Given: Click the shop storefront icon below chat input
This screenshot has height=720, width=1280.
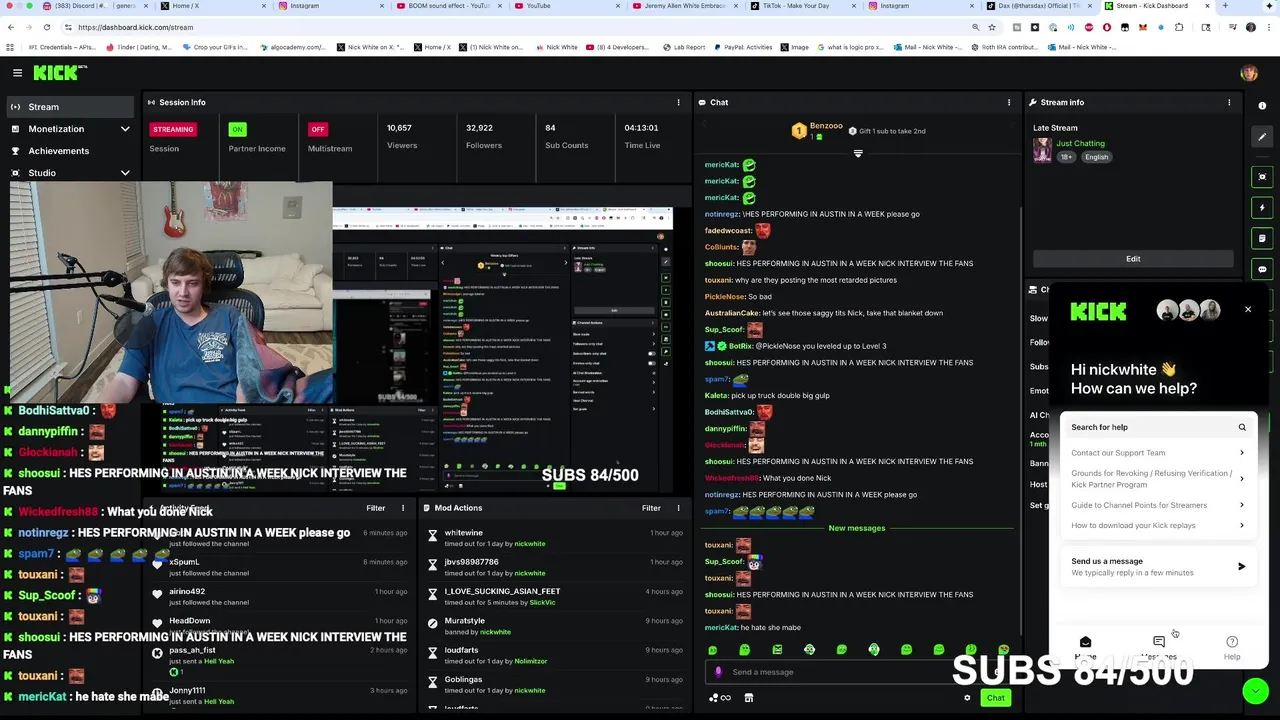Looking at the screenshot, I should point(749,698).
